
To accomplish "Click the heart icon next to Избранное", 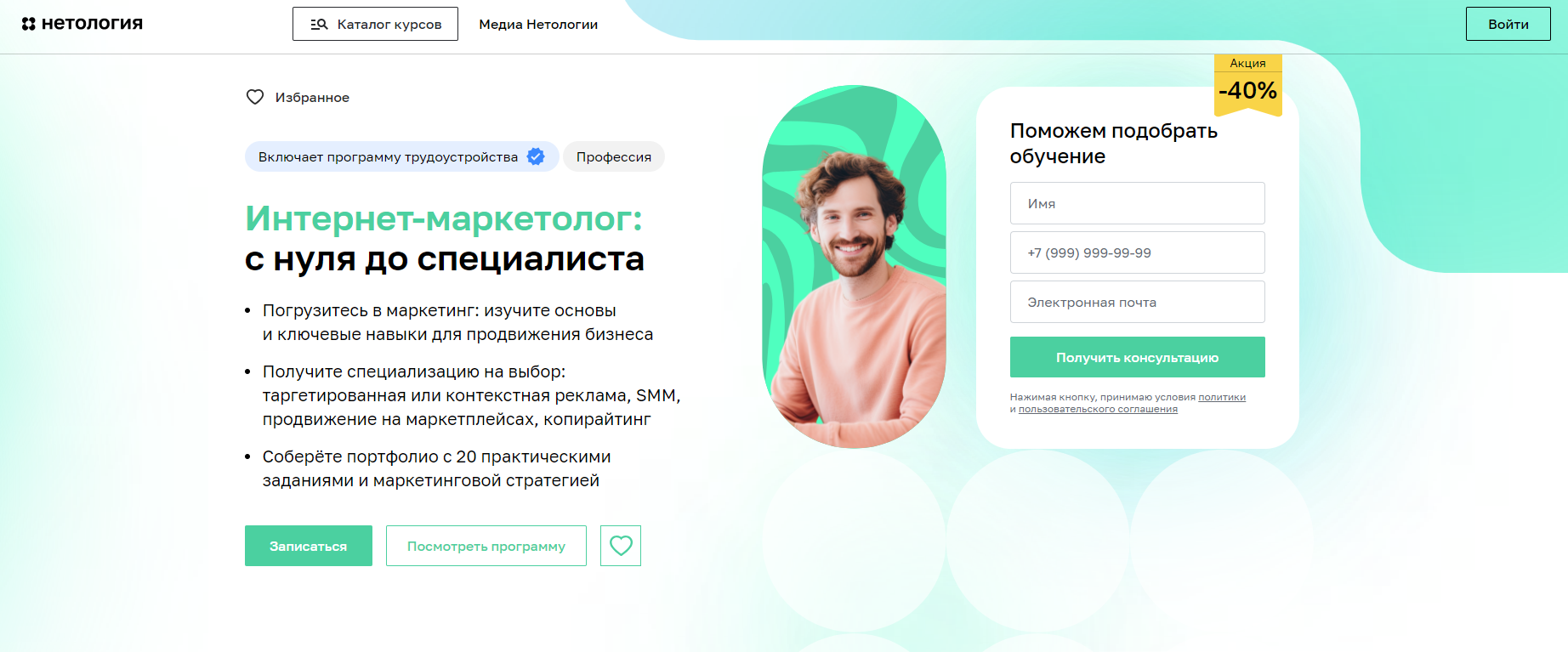I will [255, 97].
